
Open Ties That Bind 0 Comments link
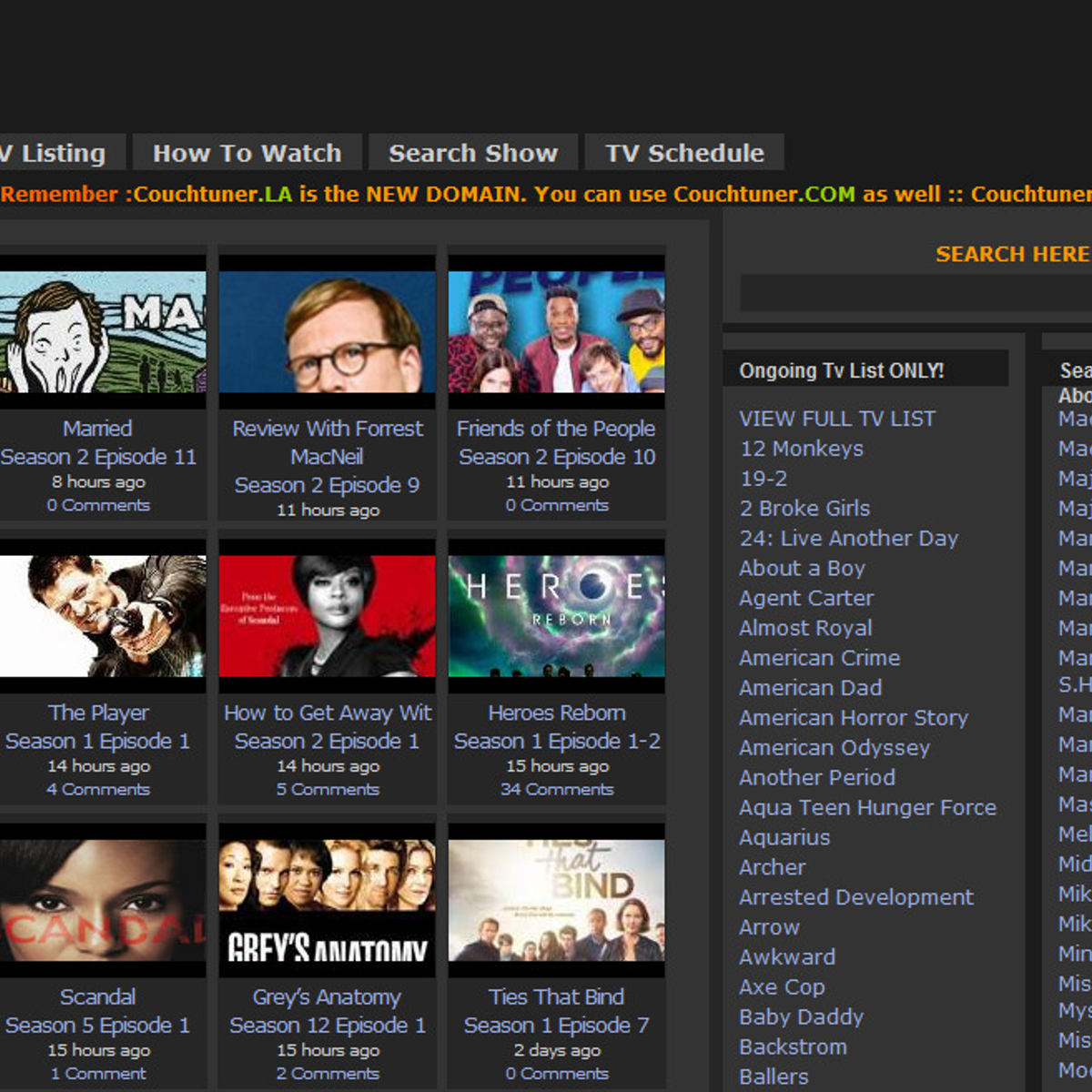(557, 1073)
